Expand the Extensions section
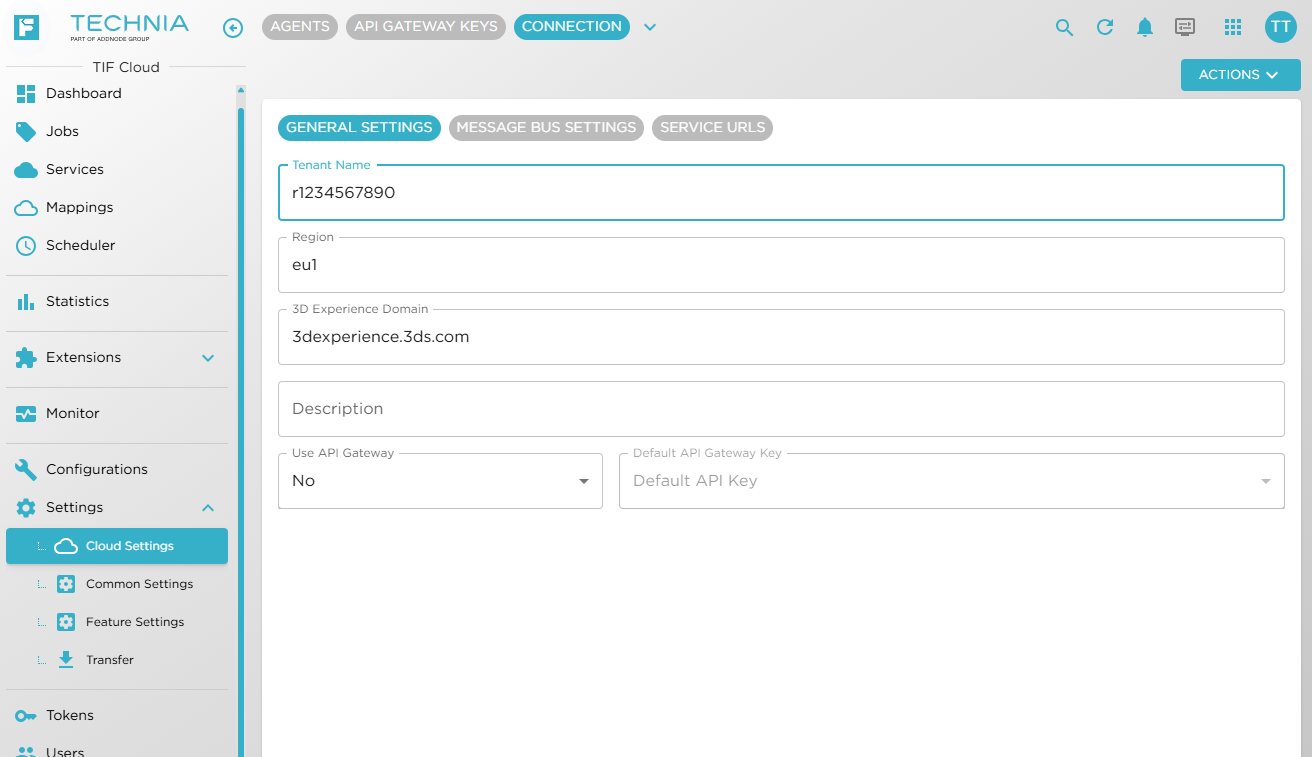Screen dimensions: 1312x757 pos(208,358)
